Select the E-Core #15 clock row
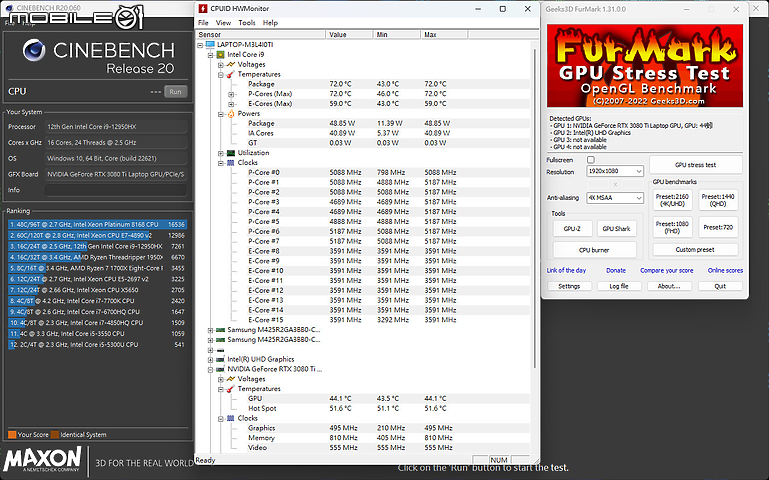769x480 pixels. coord(363,320)
